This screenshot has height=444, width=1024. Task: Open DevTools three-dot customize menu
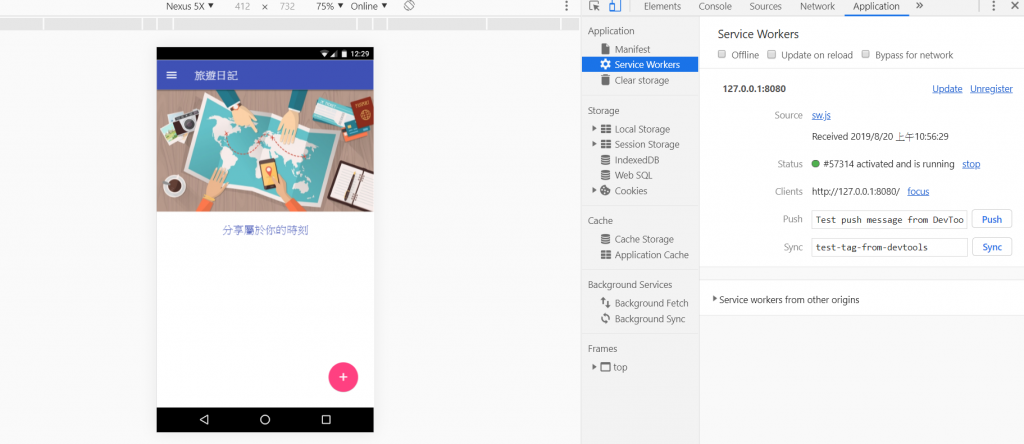pos(994,6)
